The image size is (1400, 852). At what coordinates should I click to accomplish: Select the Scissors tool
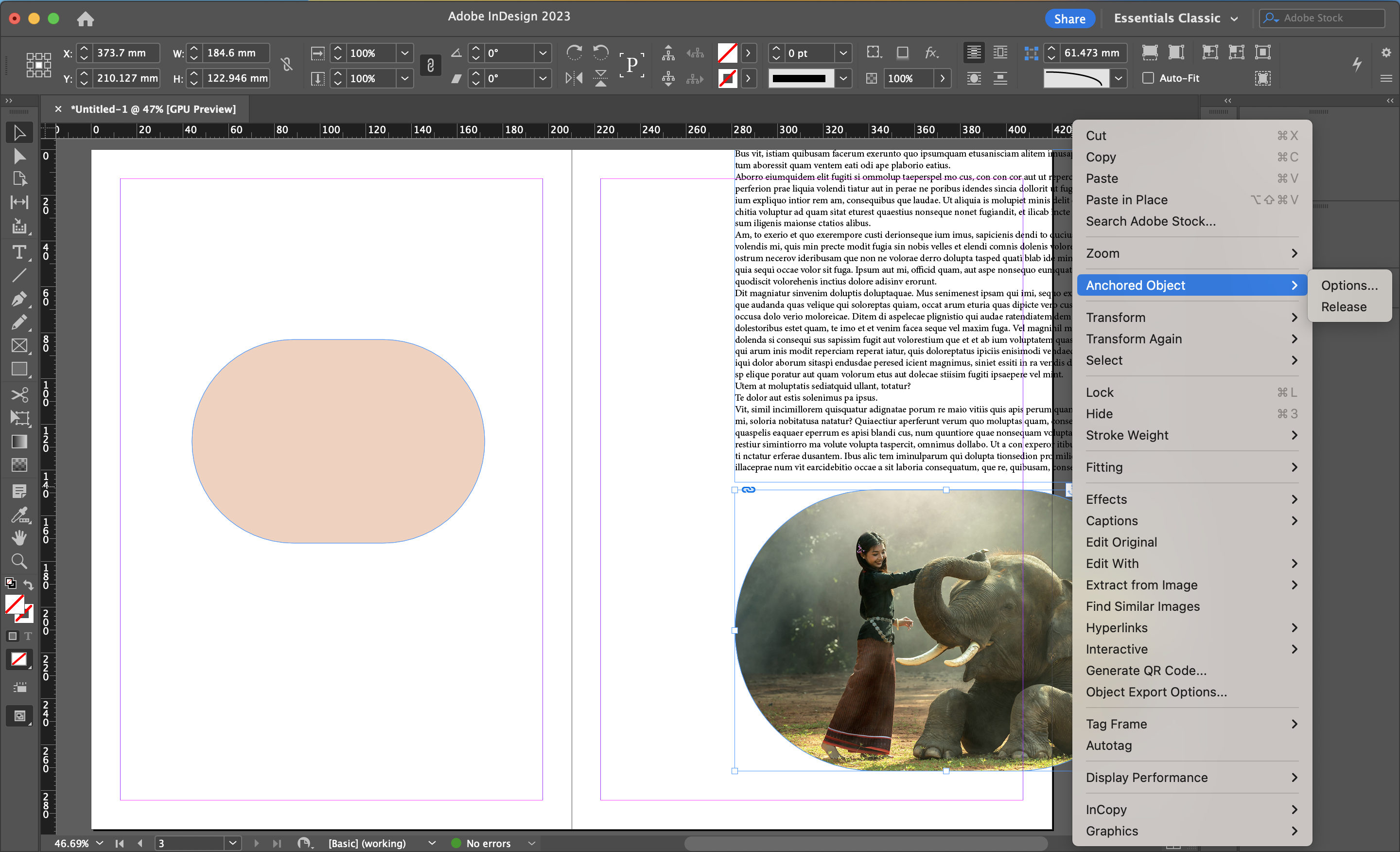[x=19, y=394]
